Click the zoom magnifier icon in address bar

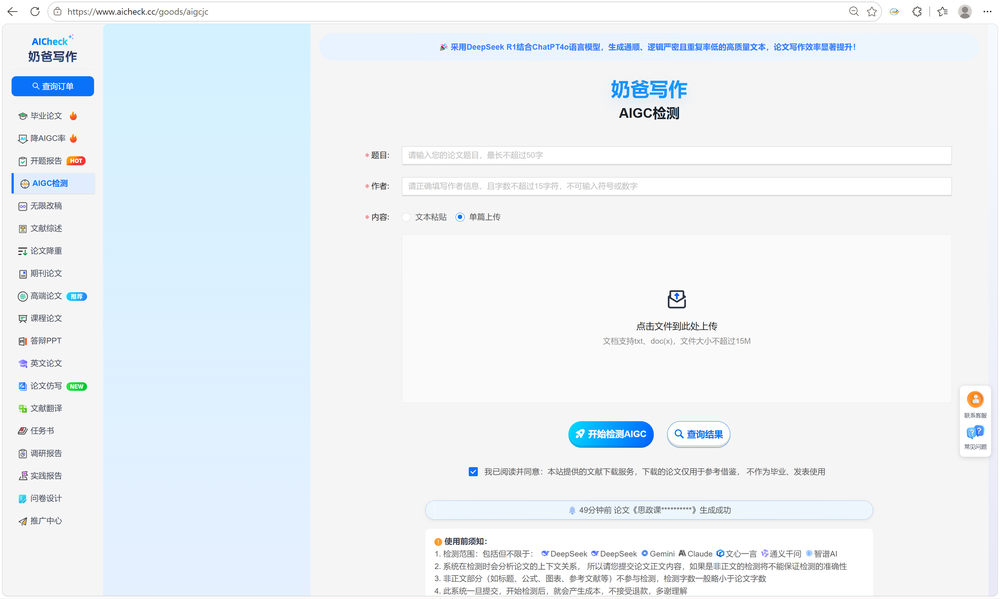[x=854, y=11]
